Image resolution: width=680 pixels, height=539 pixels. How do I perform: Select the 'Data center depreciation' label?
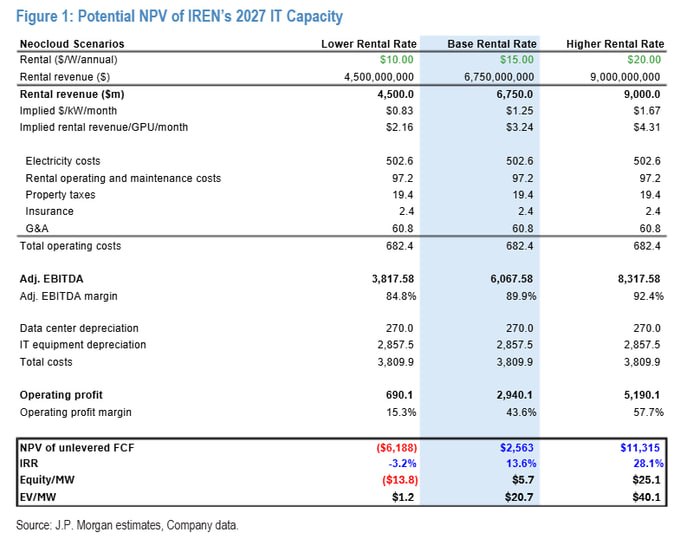tap(79, 328)
